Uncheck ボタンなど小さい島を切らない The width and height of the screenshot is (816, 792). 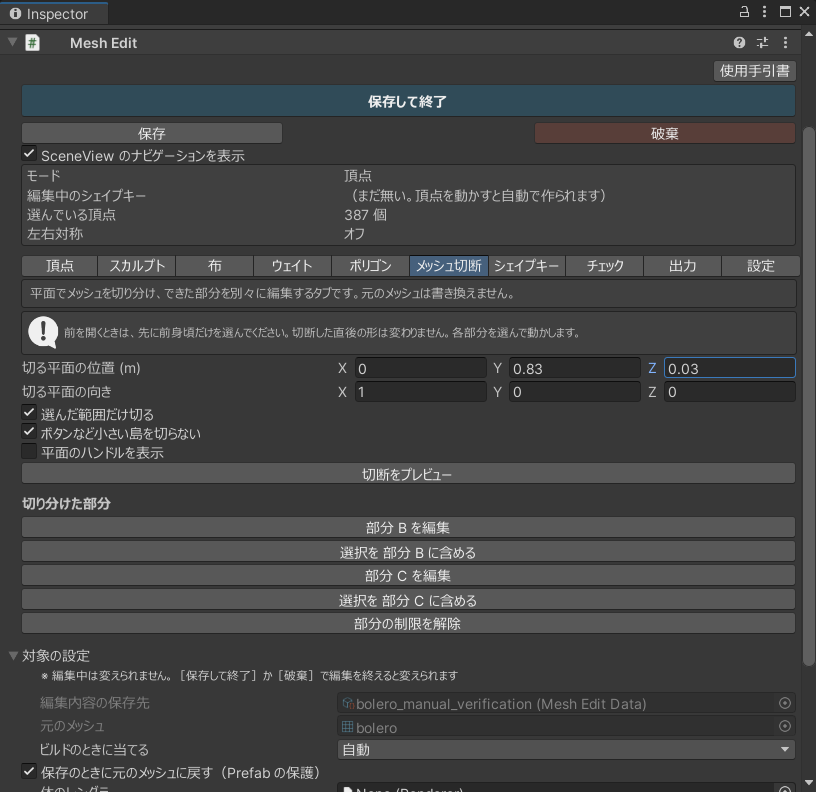point(29,432)
